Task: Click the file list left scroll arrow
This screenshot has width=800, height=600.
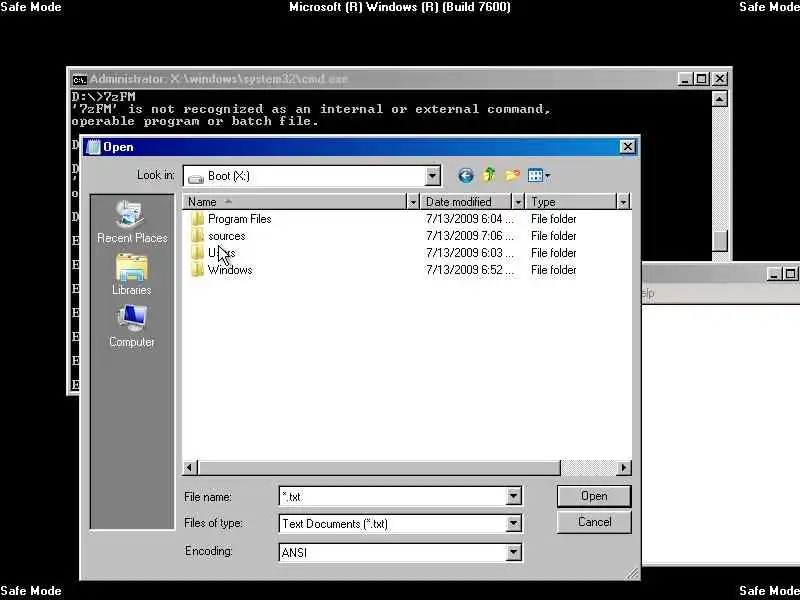Action: (189, 467)
